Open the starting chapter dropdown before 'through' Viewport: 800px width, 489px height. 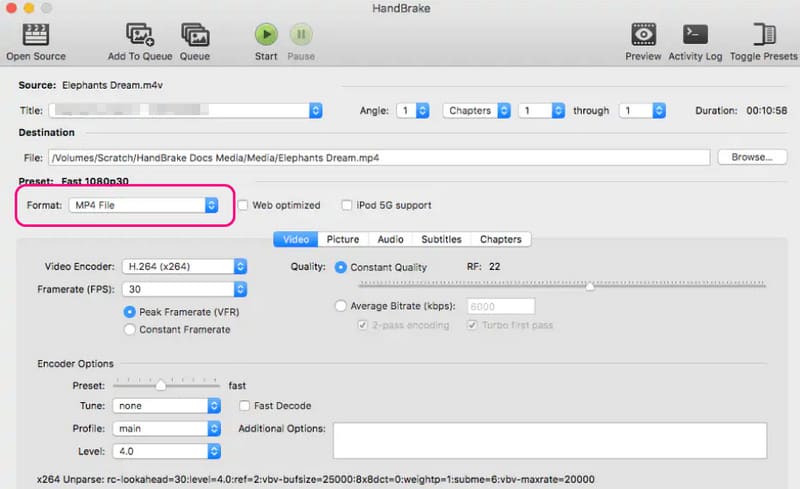(x=541, y=110)
